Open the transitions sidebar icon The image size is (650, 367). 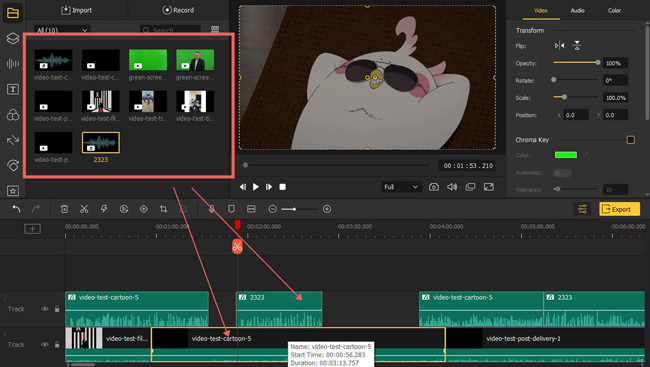tap(13, 140)
